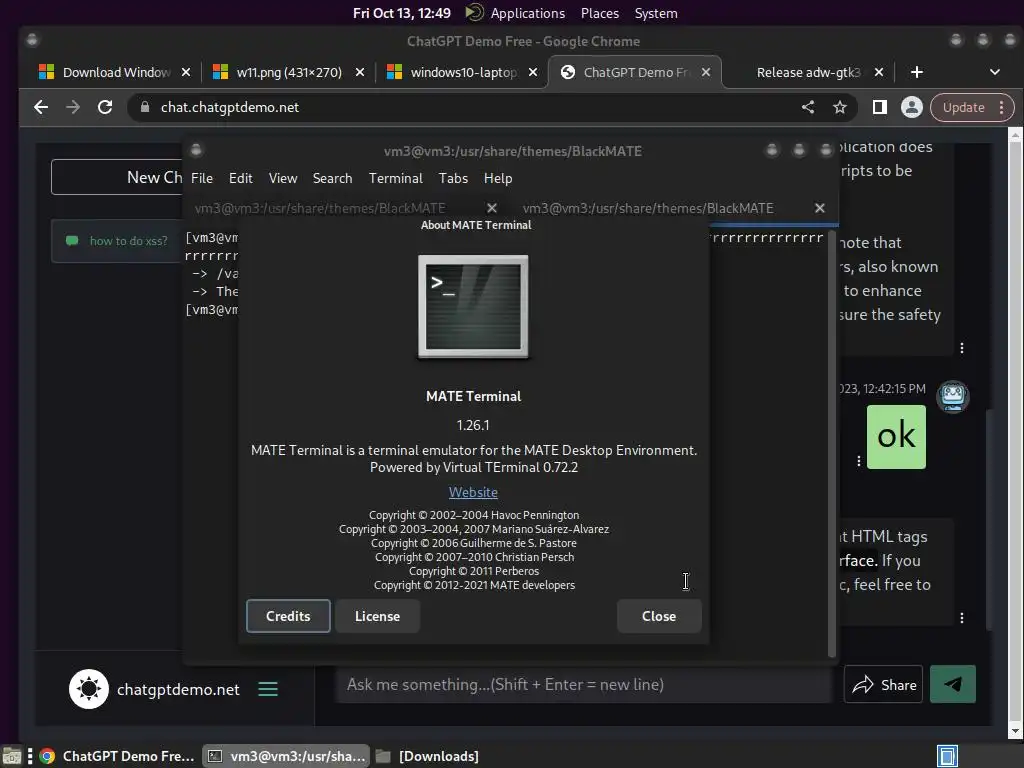Open the terminal Edit menu

tap(240, 178)
